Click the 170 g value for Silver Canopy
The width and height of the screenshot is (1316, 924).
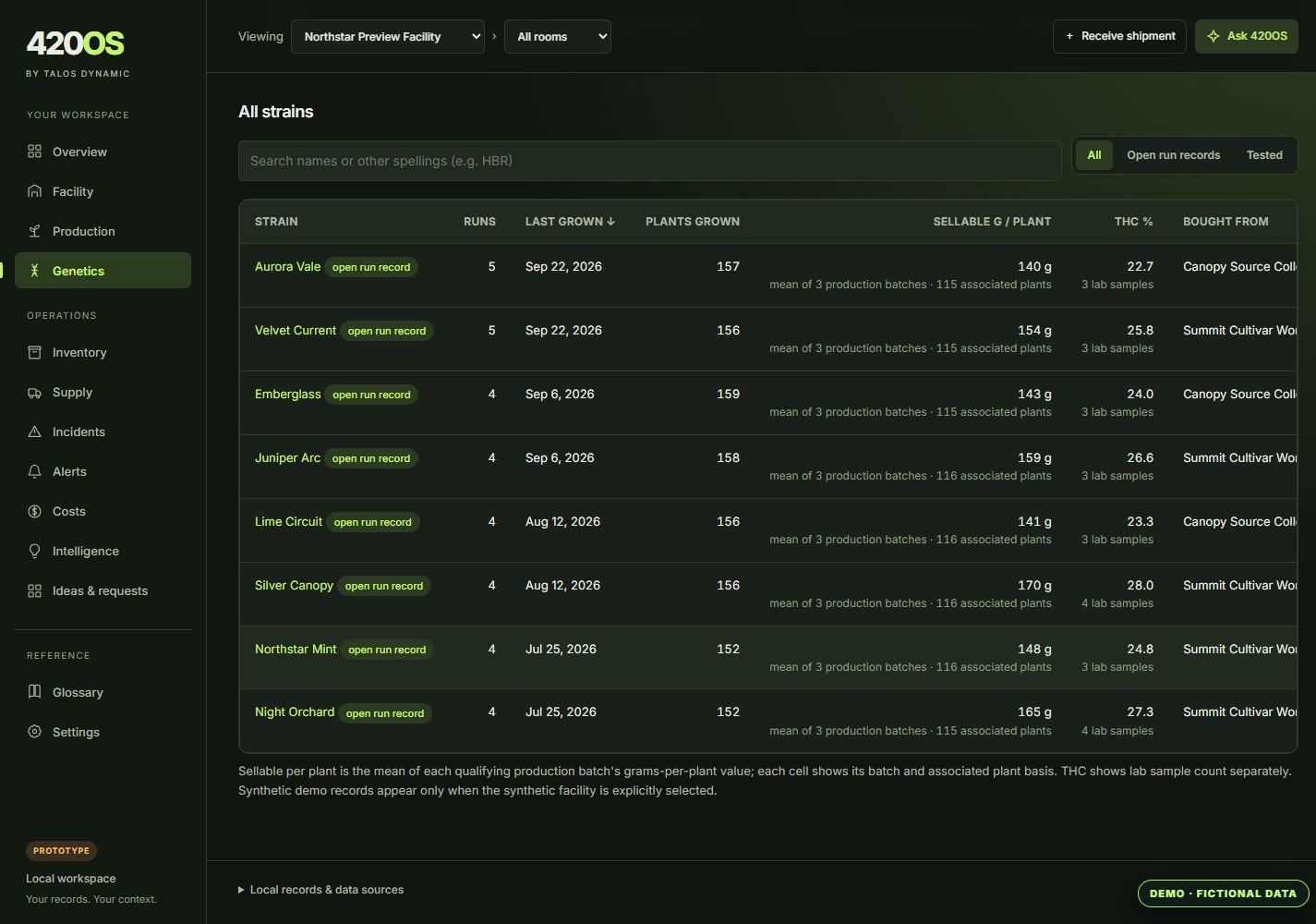(x=1034, y=585)
